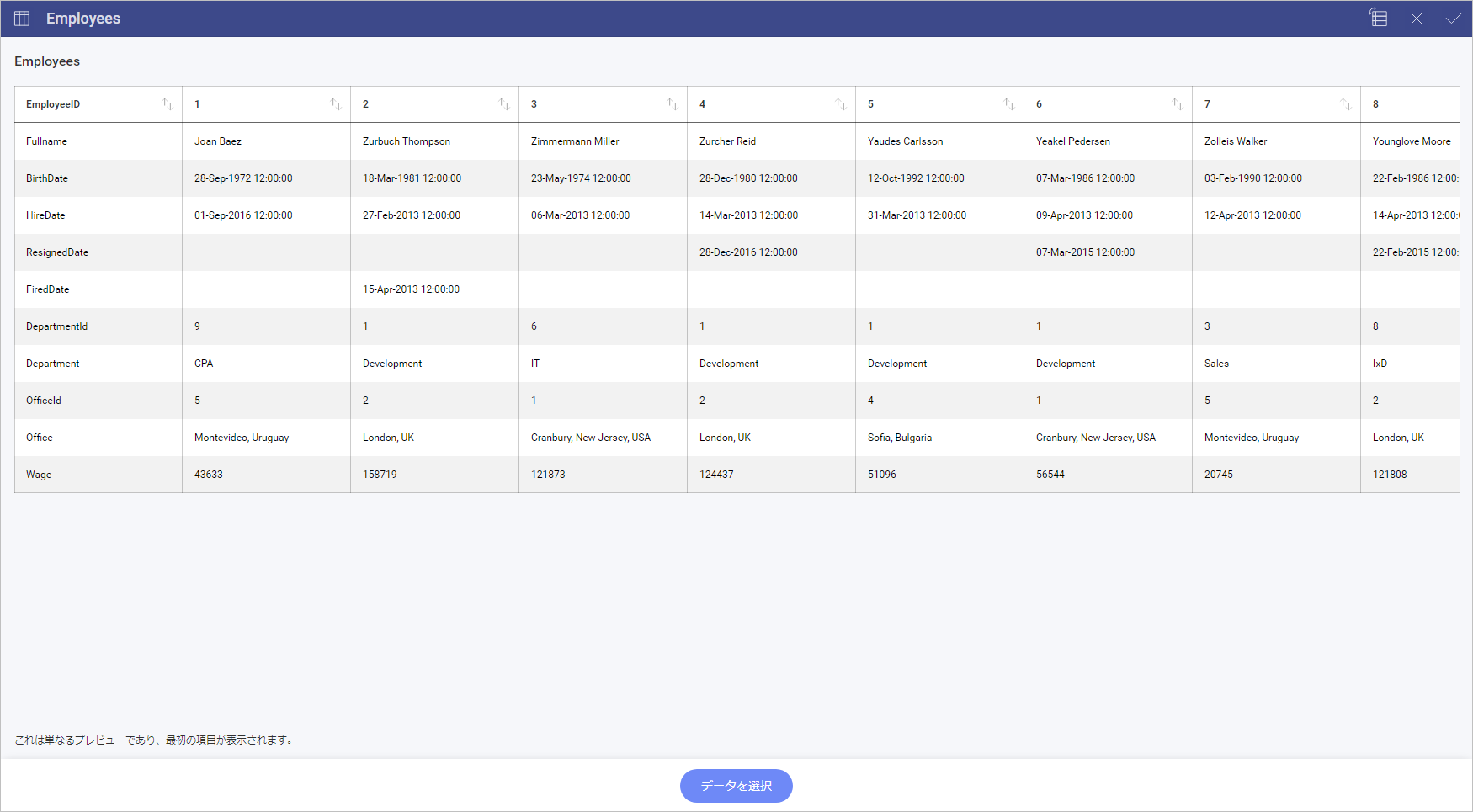The width and height of the screenshot is (1473, 812).
Task: Click hire date 01-Sep-2016 cell
Action: click(x=267, y=215)
